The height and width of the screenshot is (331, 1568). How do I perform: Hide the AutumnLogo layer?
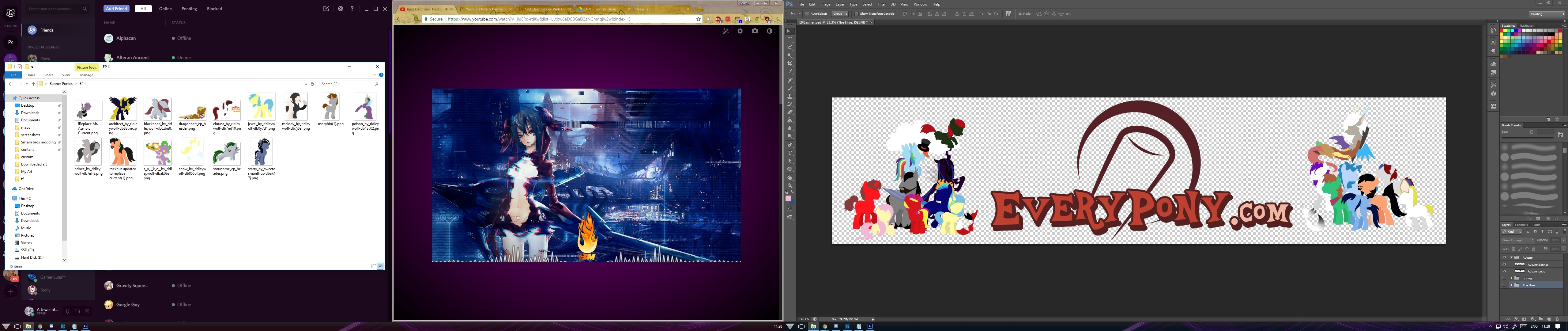(x=1504, y=271)
